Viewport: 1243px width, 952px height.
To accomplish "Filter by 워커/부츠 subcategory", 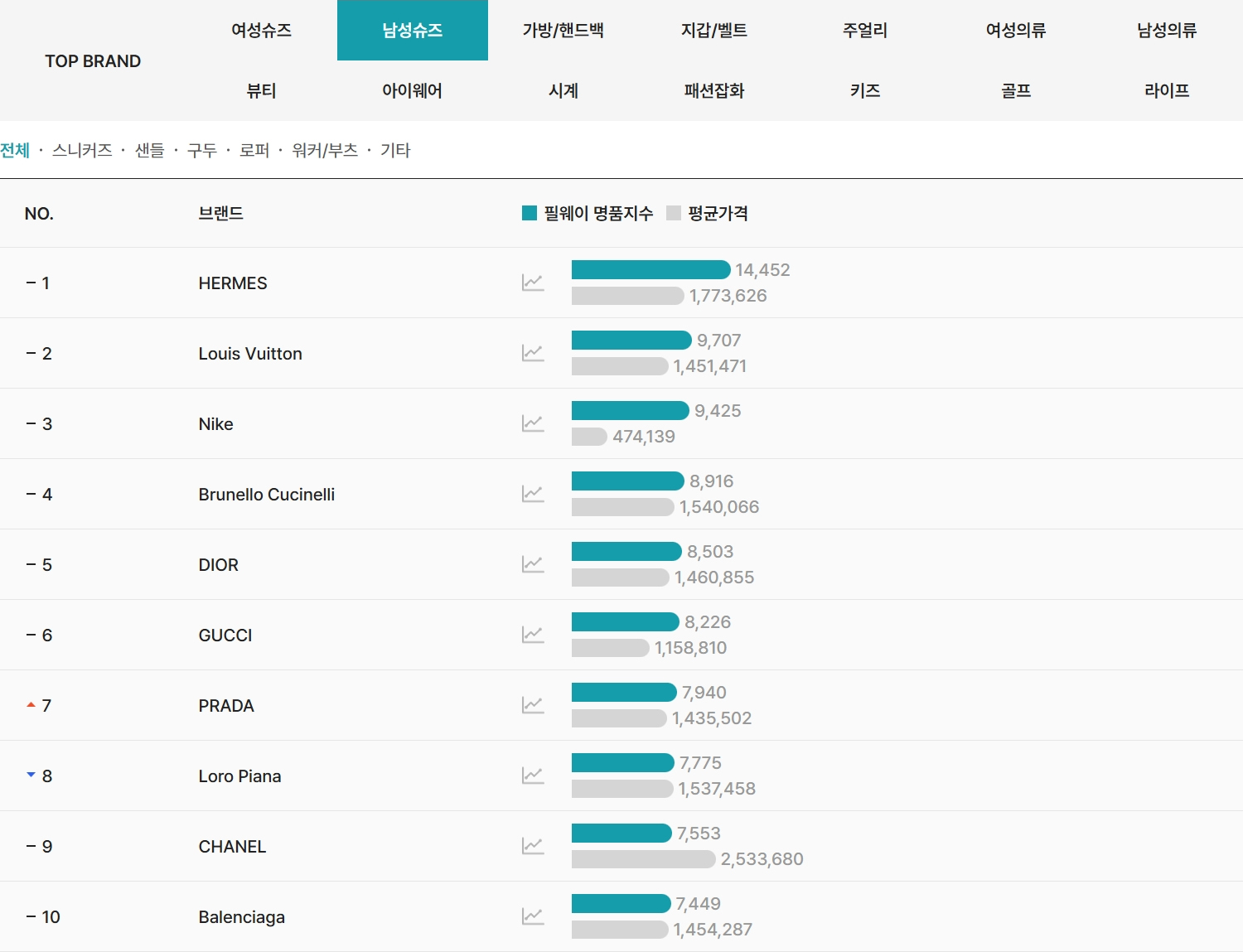I will (x=325, y=150).
